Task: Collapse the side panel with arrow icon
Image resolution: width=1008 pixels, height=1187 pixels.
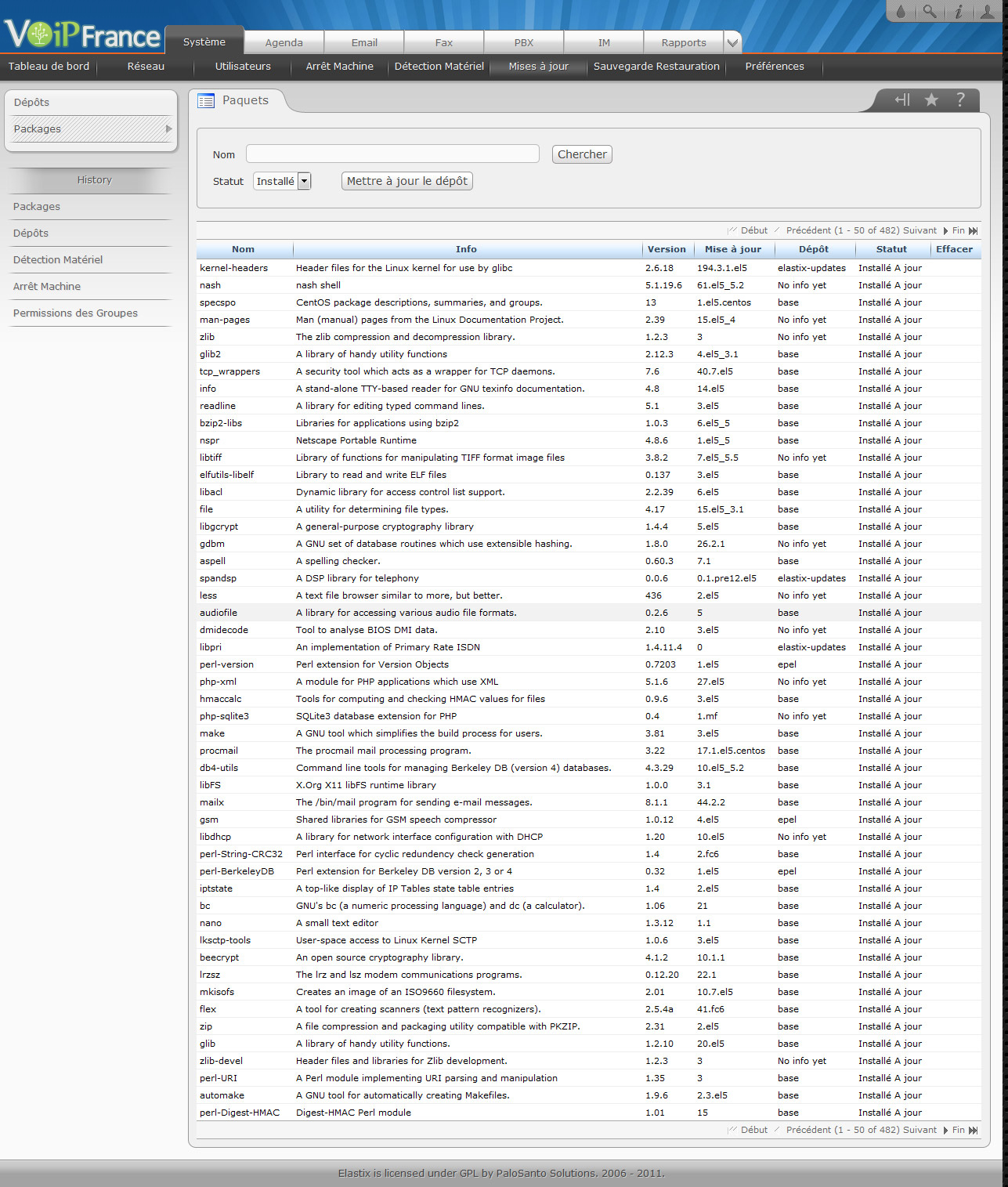Action: [902, 100]
